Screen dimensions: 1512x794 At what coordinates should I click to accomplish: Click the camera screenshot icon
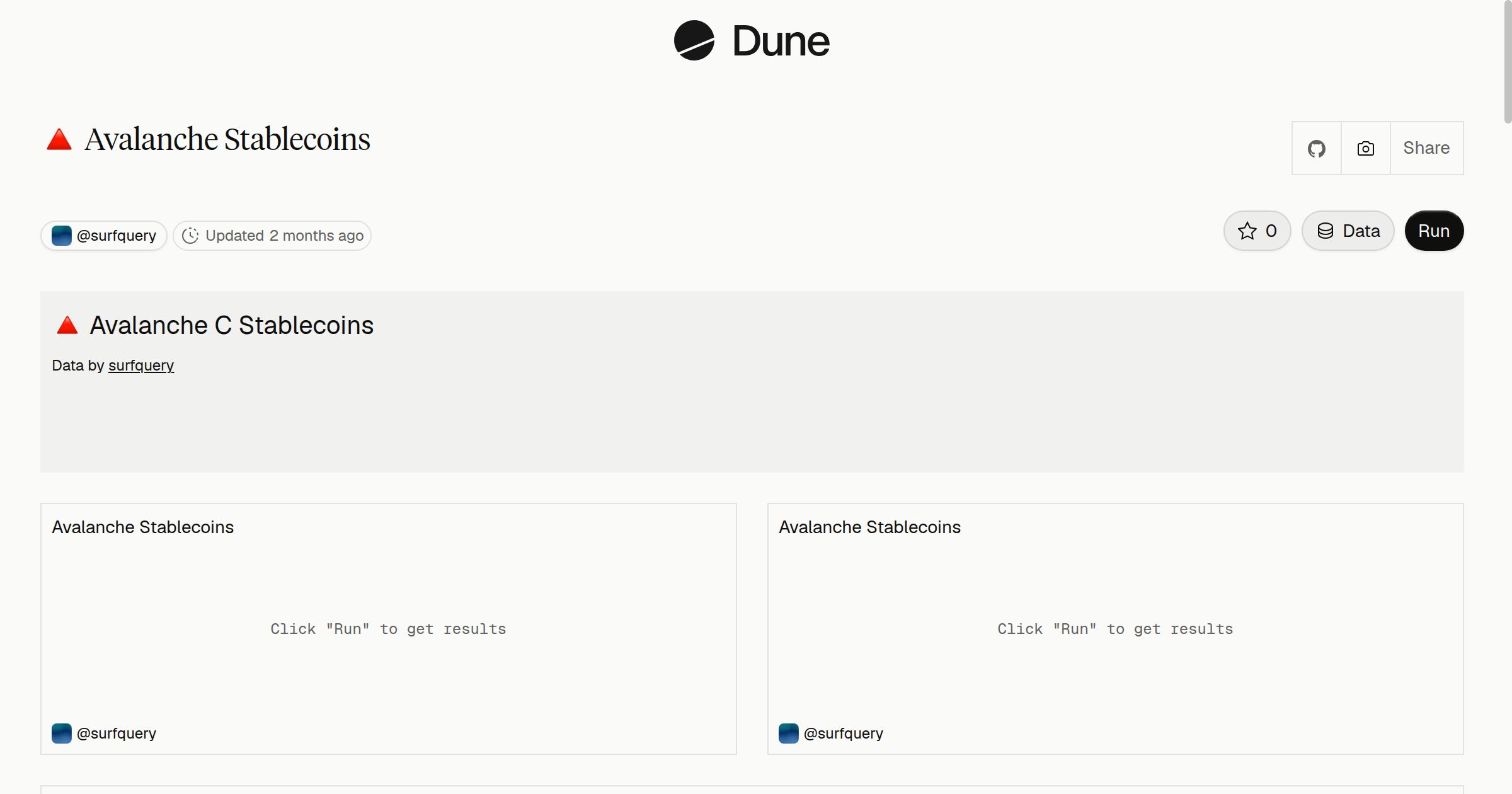tap(1365, 148)
